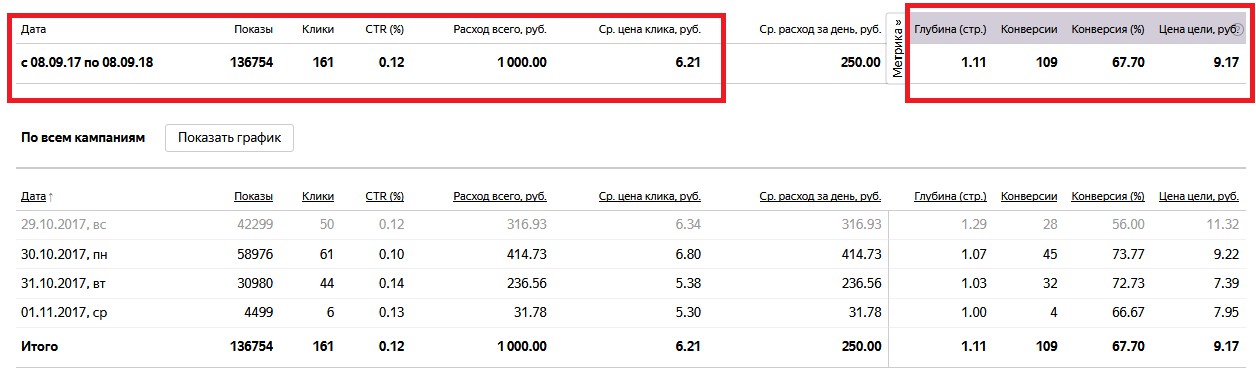The image size is (1256, 375).
Task: Click the Итого totals row label
Action: pyautogui.click(x=39, y=346)
